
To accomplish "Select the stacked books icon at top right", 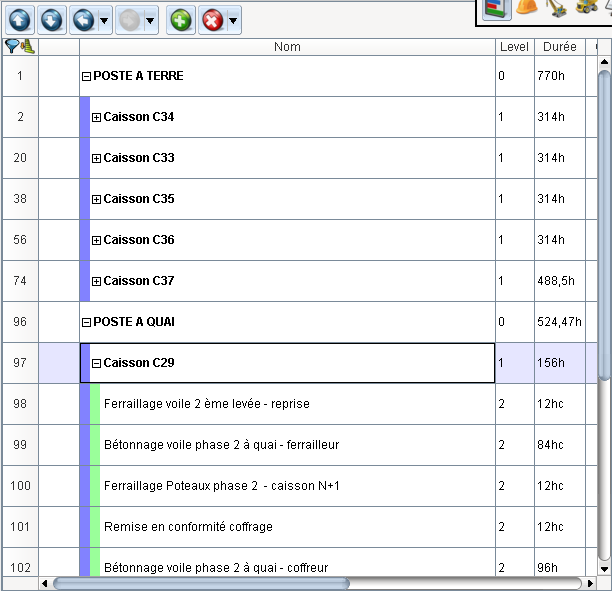I will tap(493, 8).
